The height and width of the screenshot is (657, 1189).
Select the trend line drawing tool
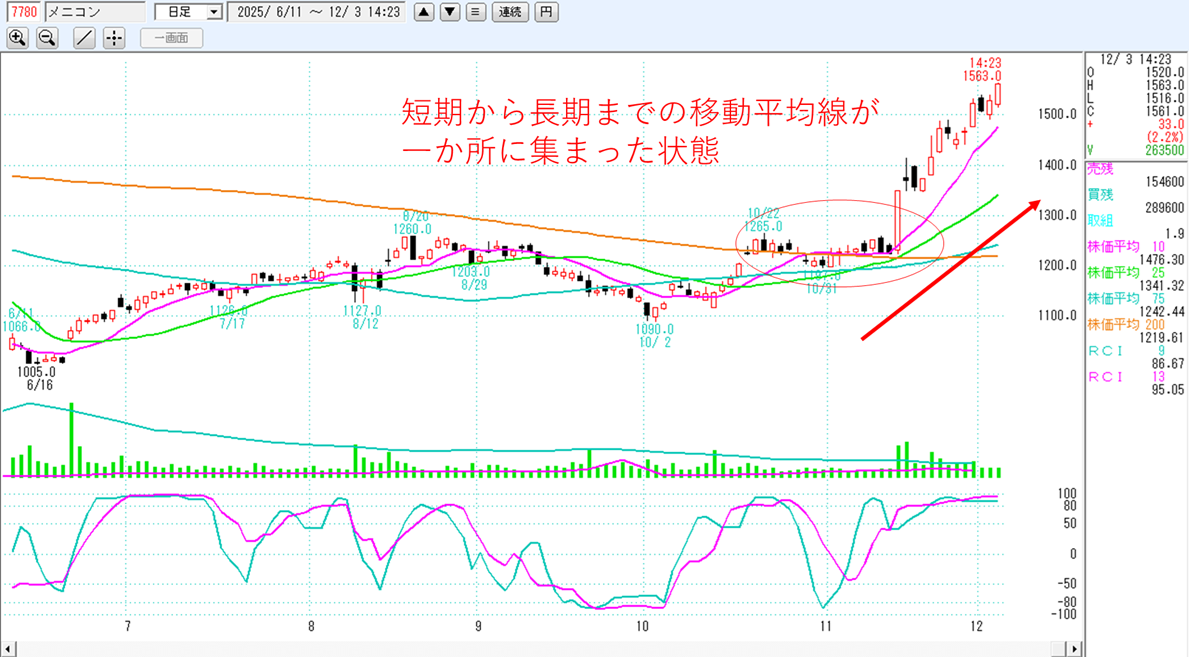tap(85, 38)
